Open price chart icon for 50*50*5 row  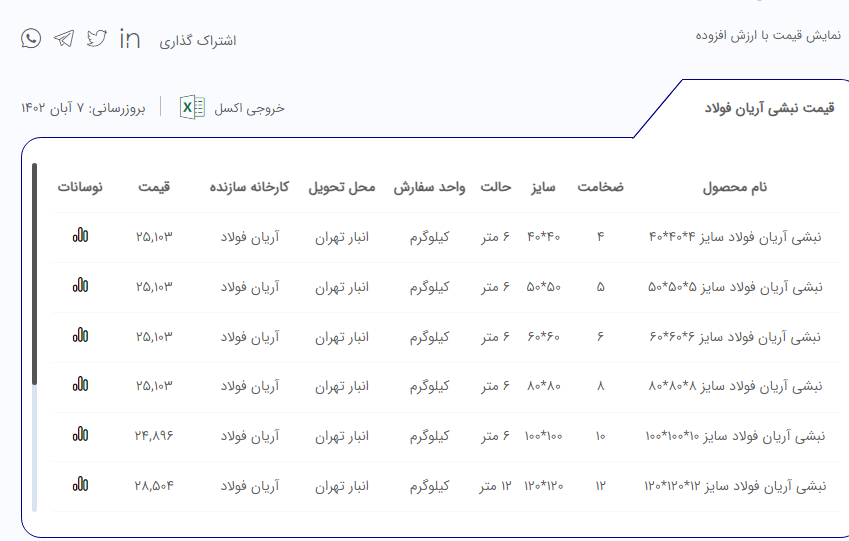pos(80,286)
